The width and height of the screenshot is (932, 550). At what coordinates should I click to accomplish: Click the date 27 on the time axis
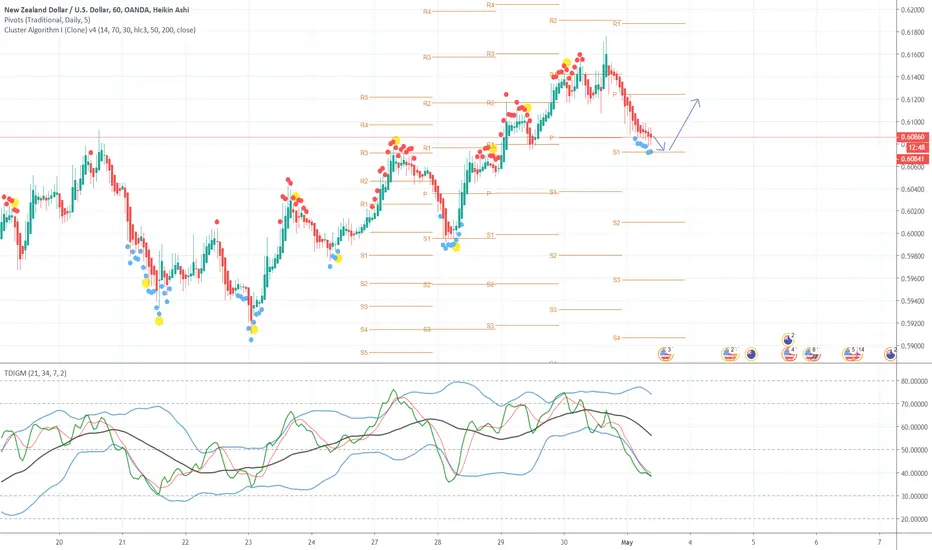(x=374, y=542)
